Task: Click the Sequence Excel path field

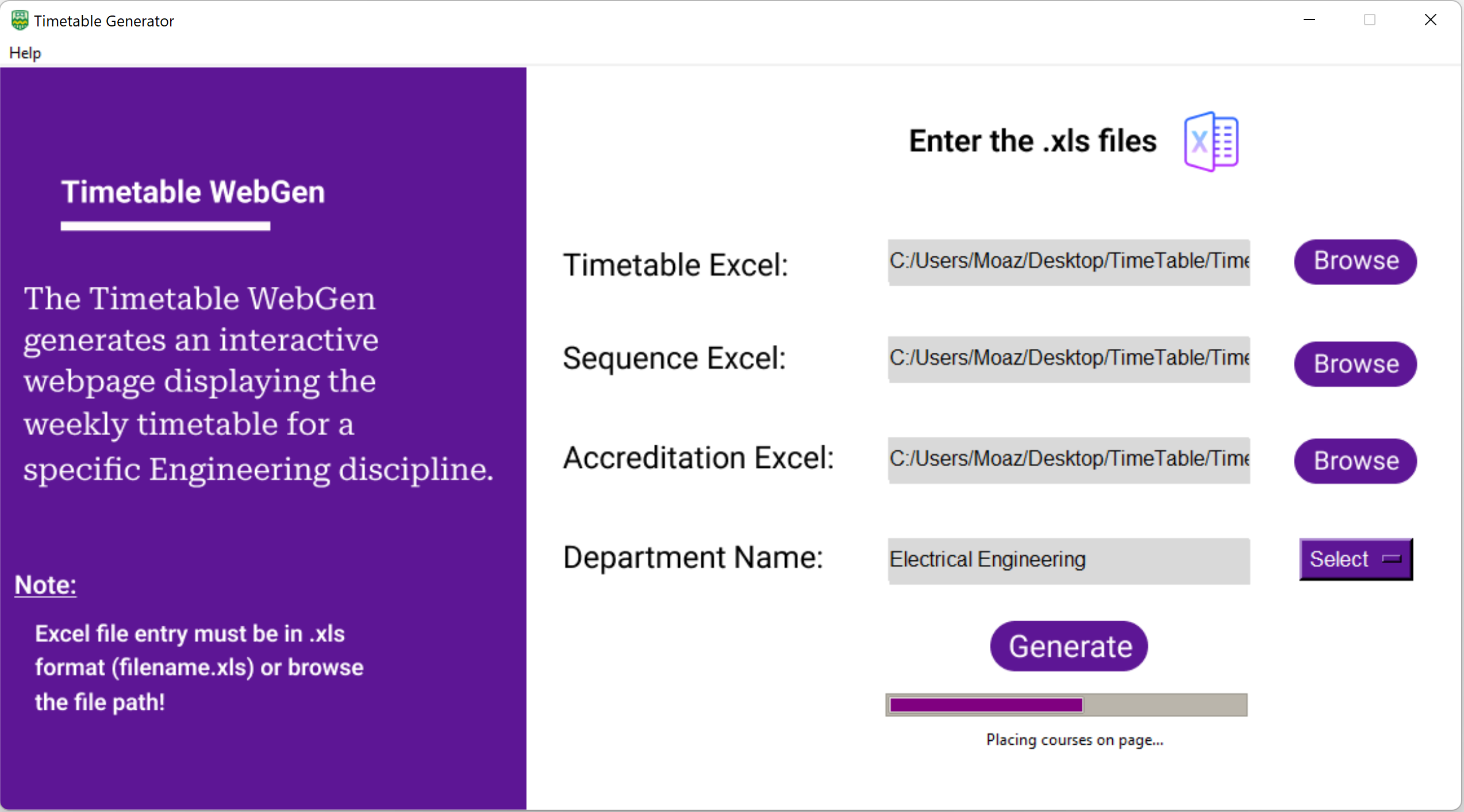Action: point(1068,359)
